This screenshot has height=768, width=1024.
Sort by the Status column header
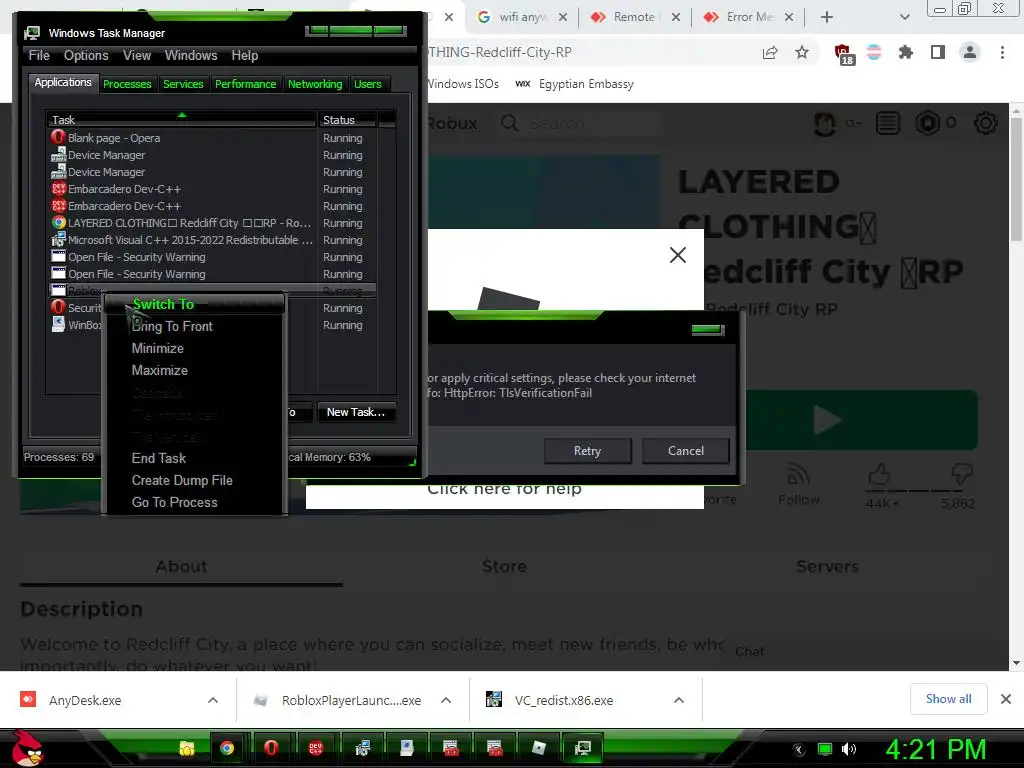coord(347,120)
